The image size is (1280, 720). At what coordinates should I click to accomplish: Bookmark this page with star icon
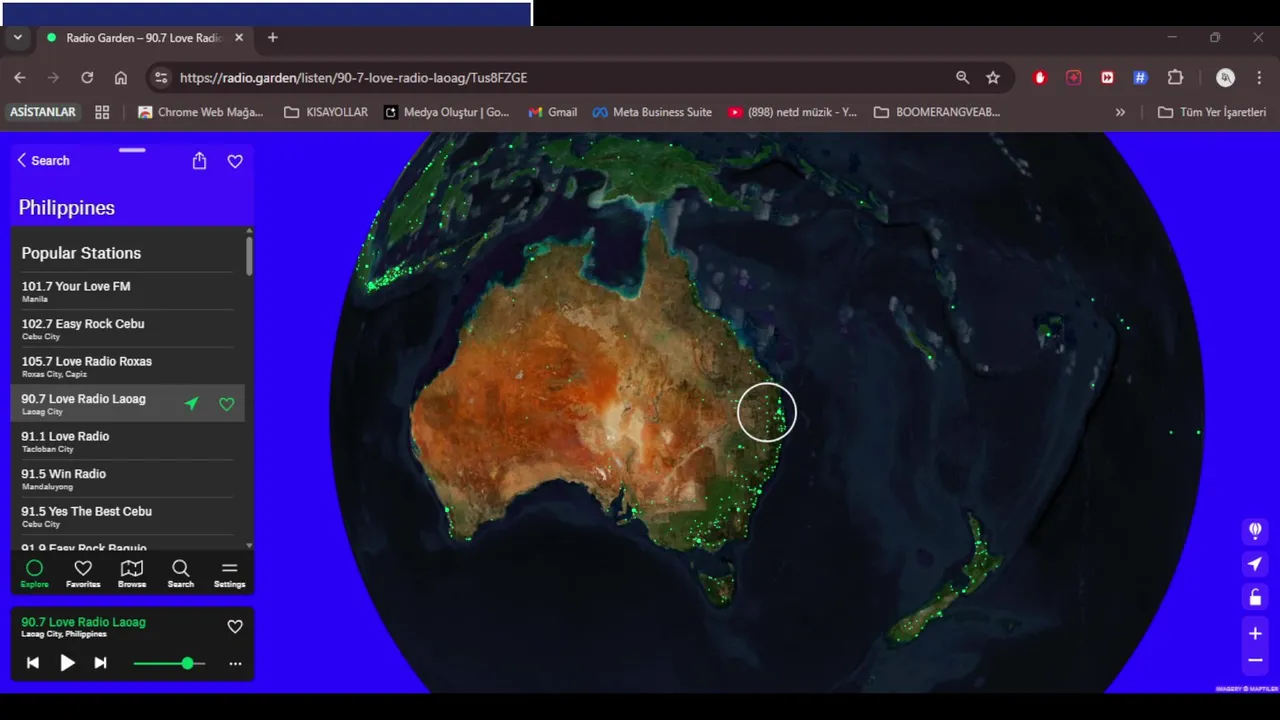click(993, 78)
